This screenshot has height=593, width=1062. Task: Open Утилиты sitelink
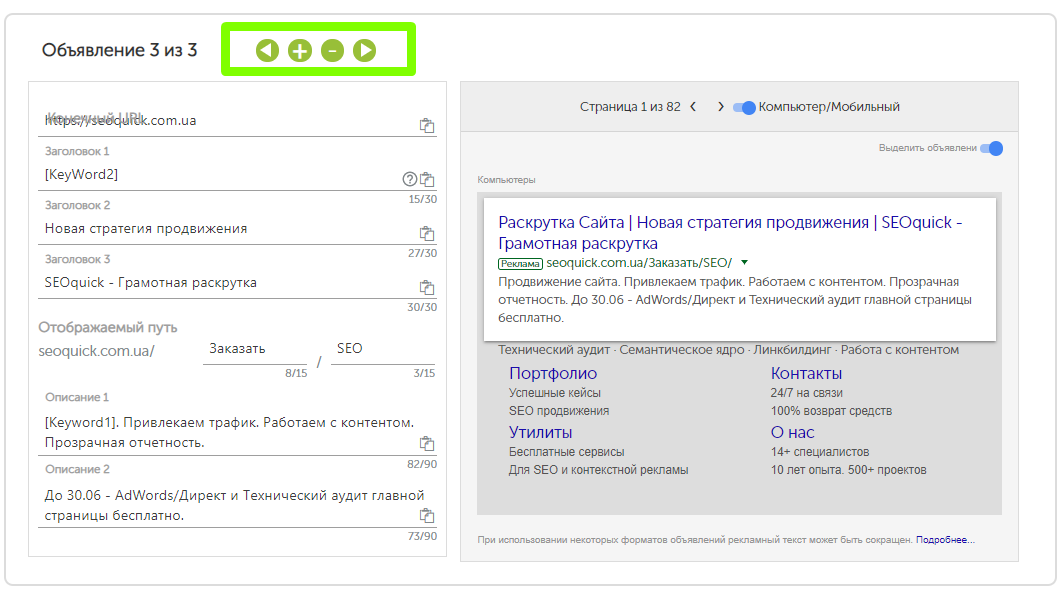pos(540,432)
